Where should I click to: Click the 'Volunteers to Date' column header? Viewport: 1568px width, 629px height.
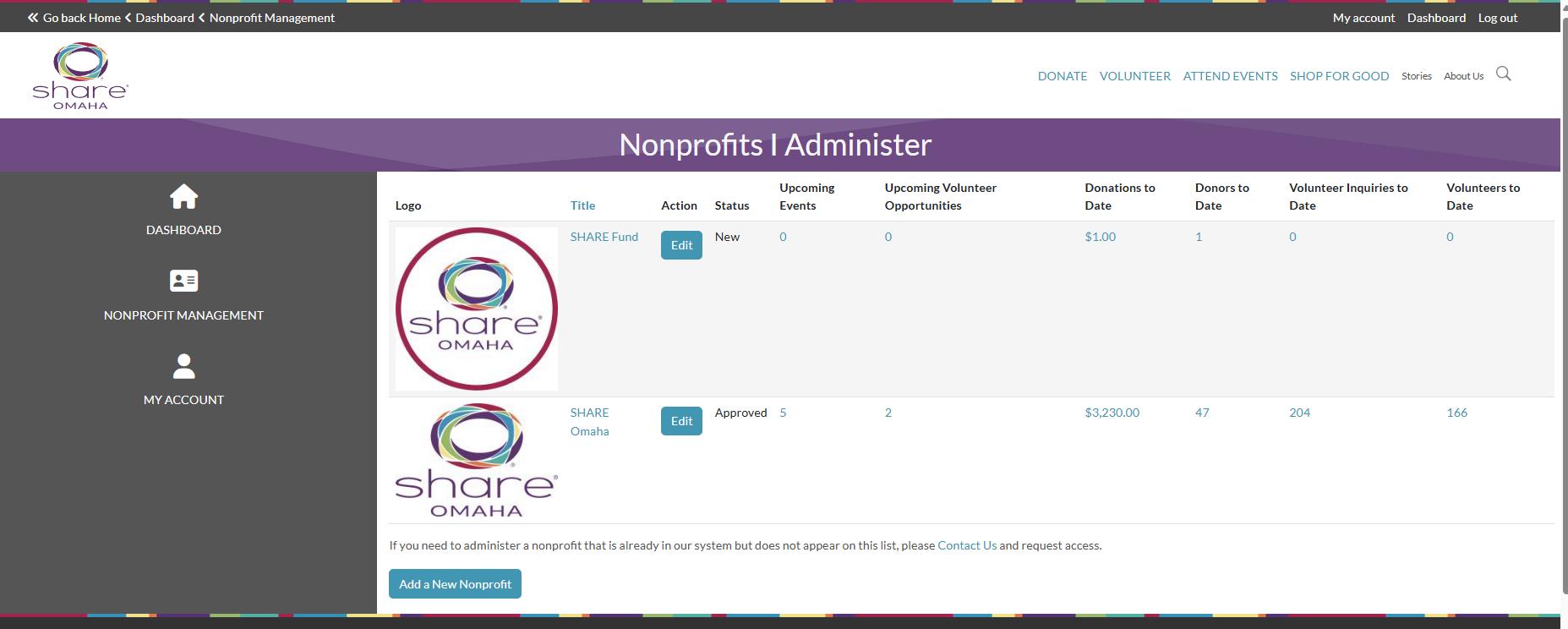point(1483,197)
